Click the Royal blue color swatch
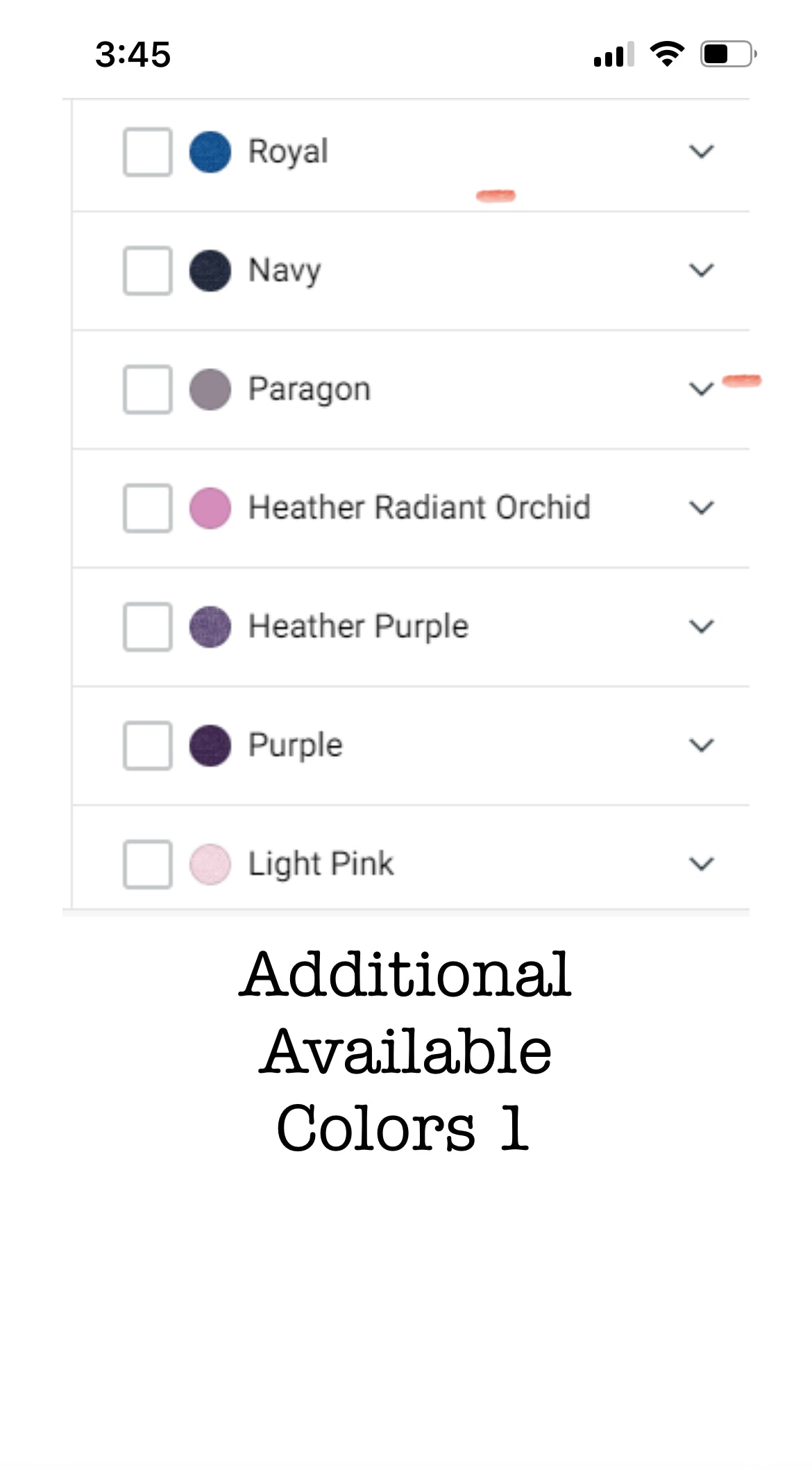 [210, 151]
